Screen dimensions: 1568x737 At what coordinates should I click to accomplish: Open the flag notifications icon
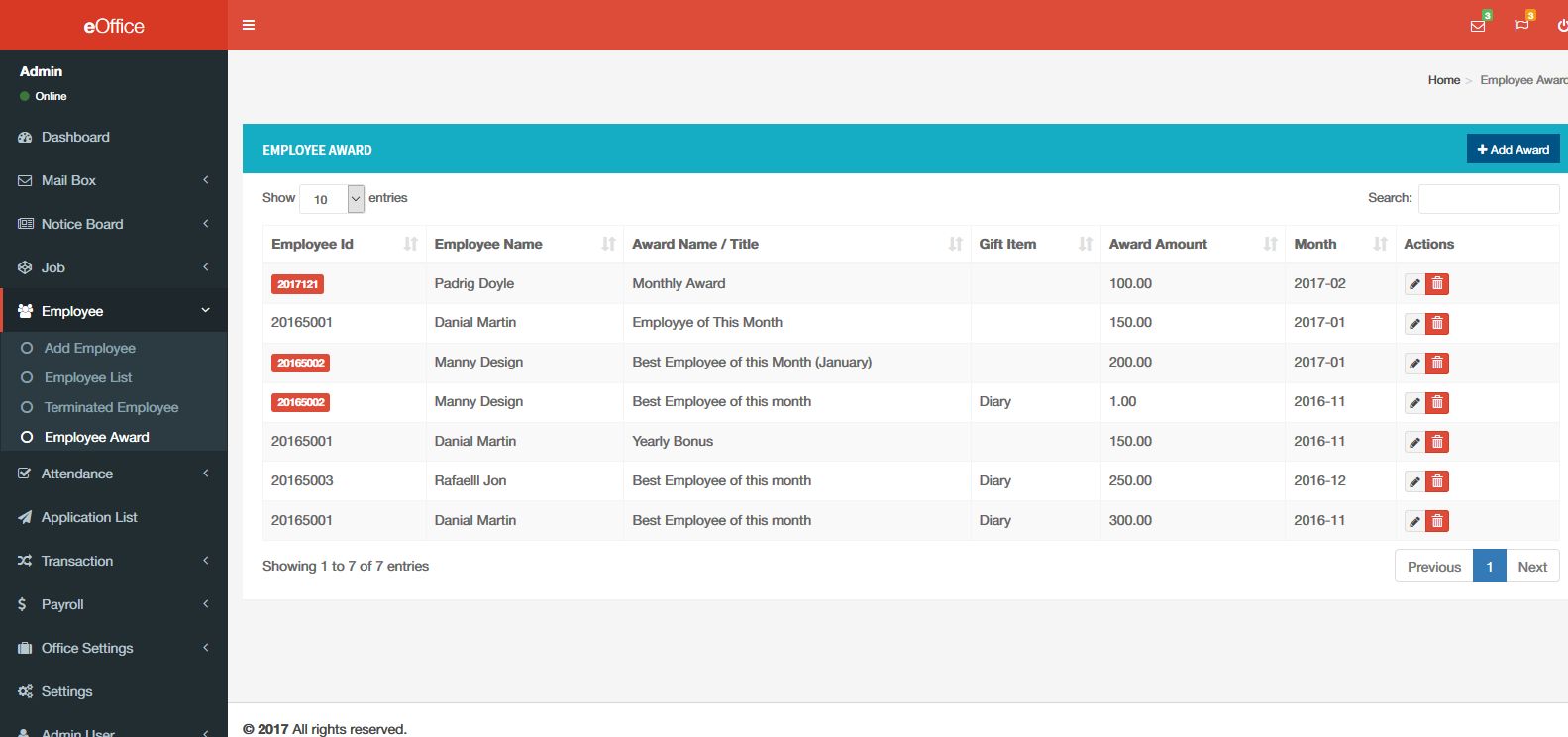(1521, 26)
